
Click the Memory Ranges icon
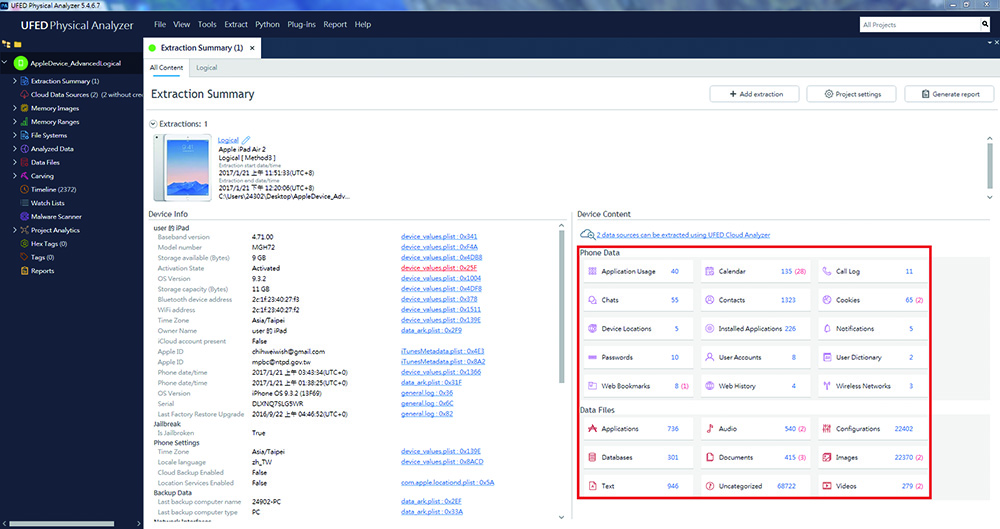tap(24, 122)
